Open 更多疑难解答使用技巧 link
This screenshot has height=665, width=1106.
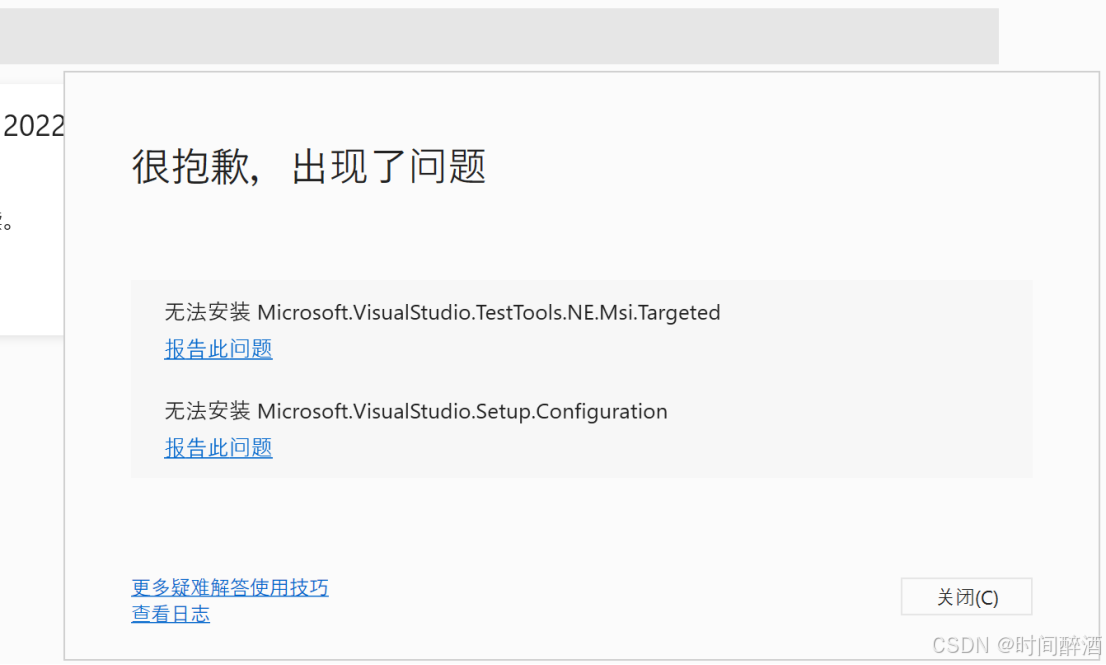pyautogui.click(x=230, y=587)
